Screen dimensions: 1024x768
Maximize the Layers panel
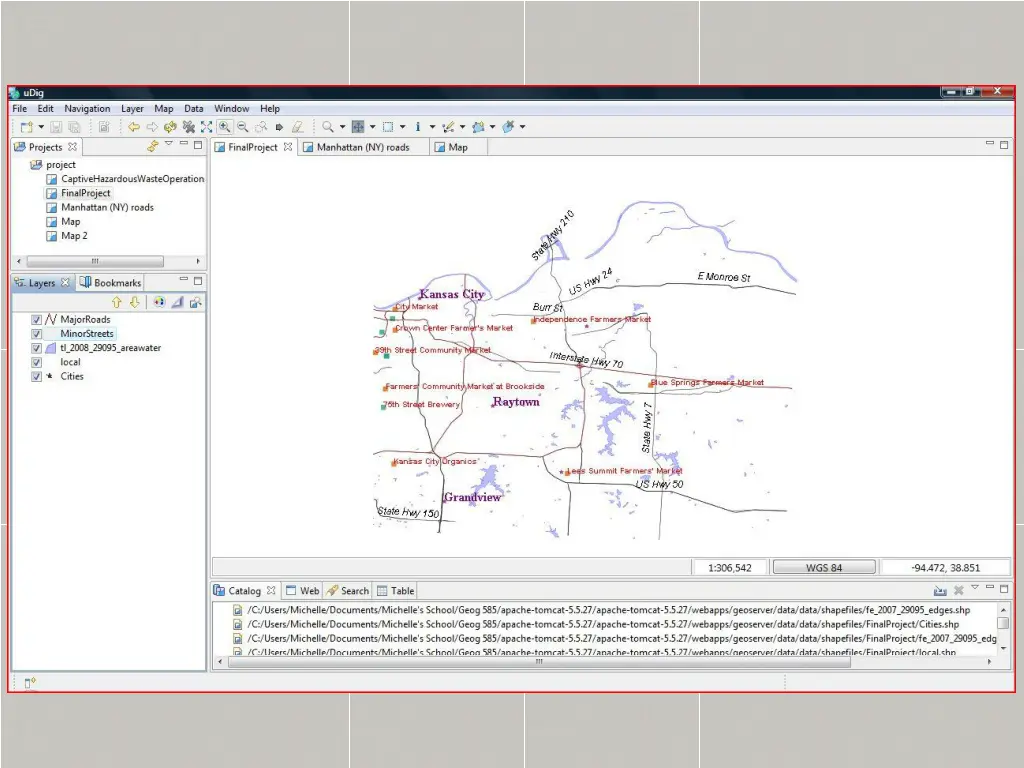(x=198, y=281)
